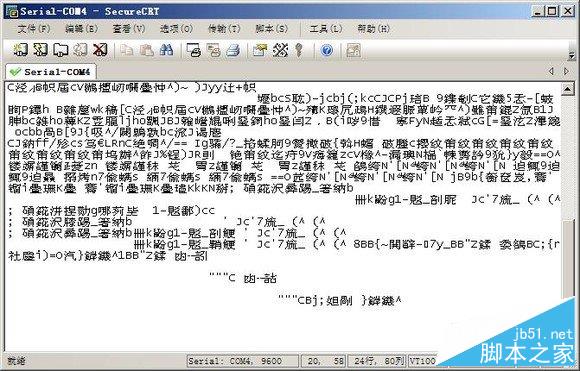
Task: Open the 编辑(E) menu
Action: [x=81, y=29]
